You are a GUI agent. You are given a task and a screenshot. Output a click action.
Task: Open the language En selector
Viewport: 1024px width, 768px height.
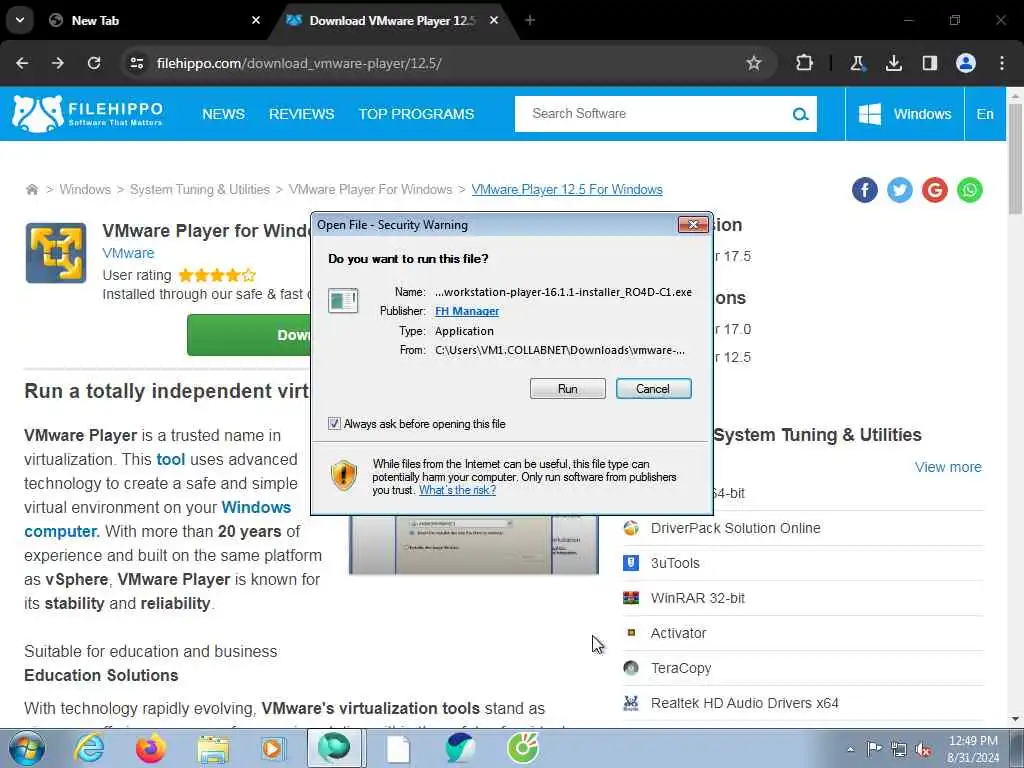pyautogui.click(x=985, y=114)
